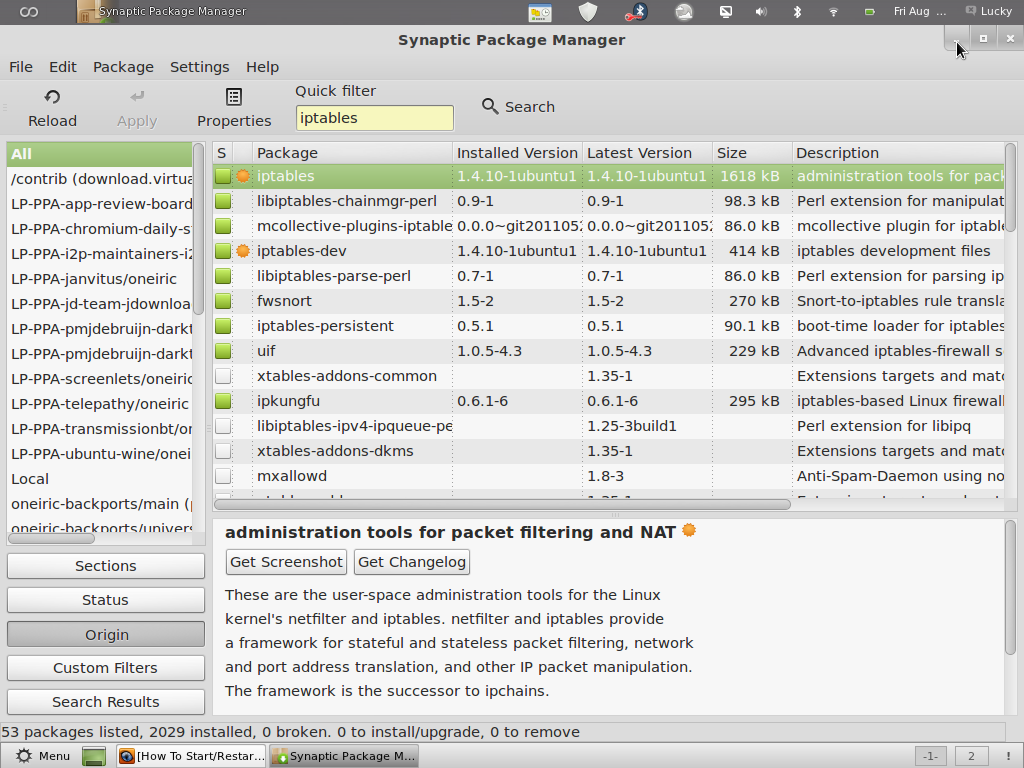Viewport: 1024px width, 768px height.
Task: Open the File menu
Action: (x=21, y=67)
